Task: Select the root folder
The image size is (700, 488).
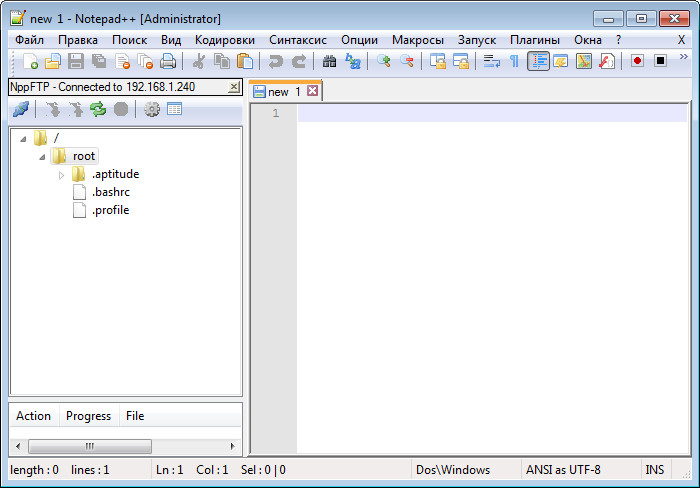Action: [x=84, y=156]
